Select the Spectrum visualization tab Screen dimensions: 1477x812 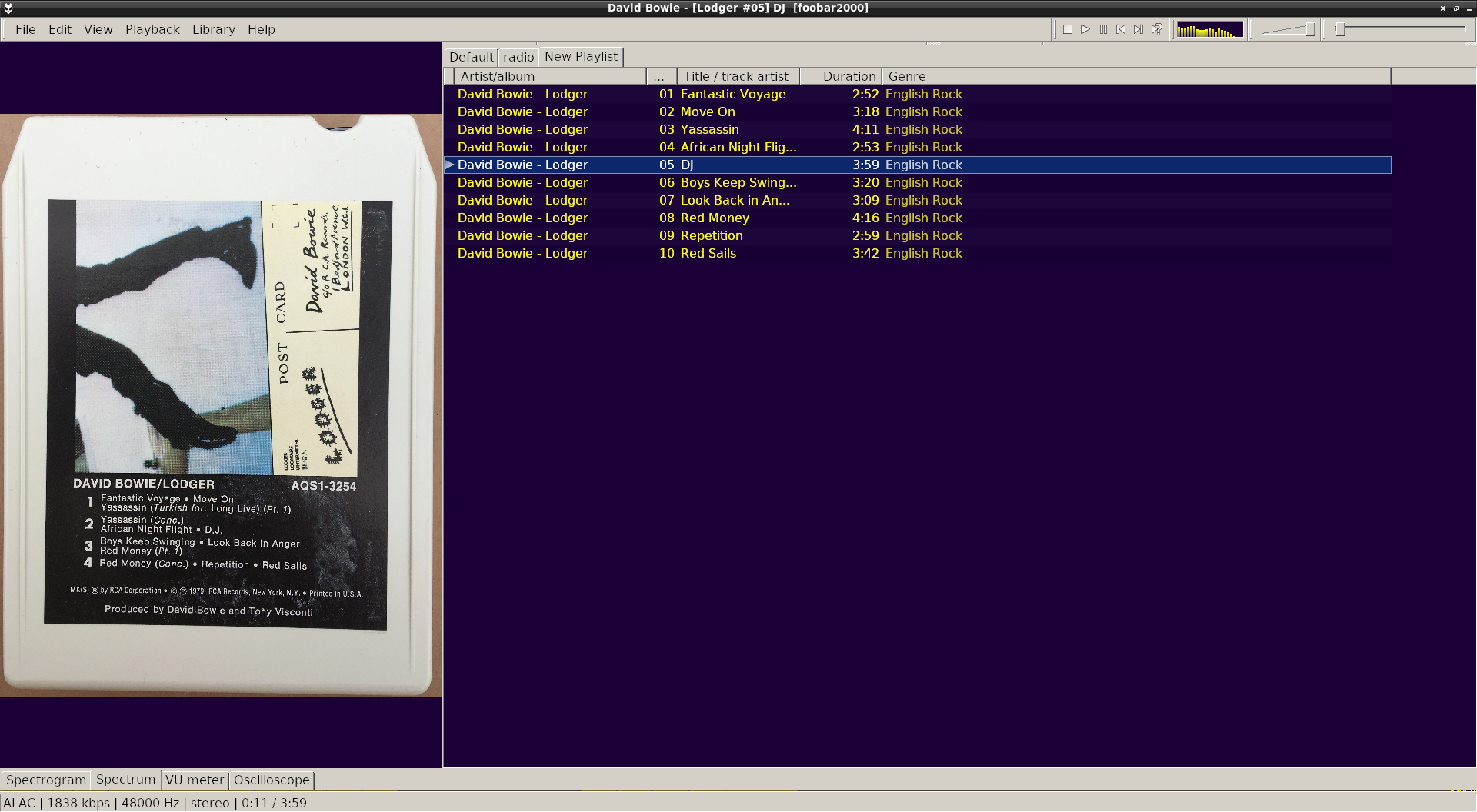pyautogui.click(x=125, y=779)
